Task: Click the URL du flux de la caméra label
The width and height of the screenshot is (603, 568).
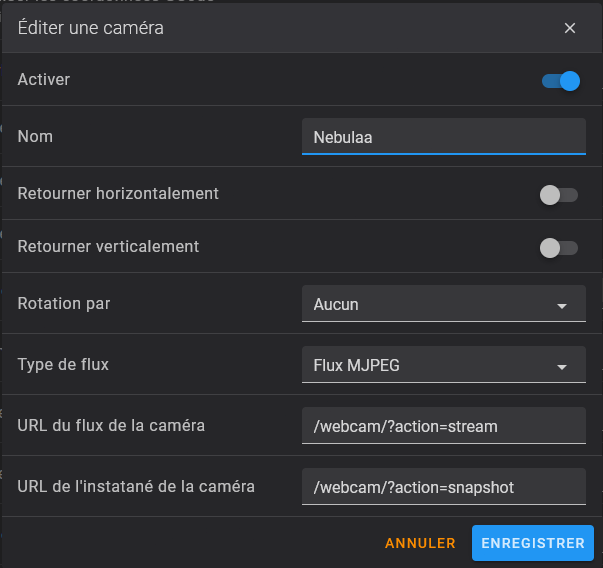Action: point(111,425)
